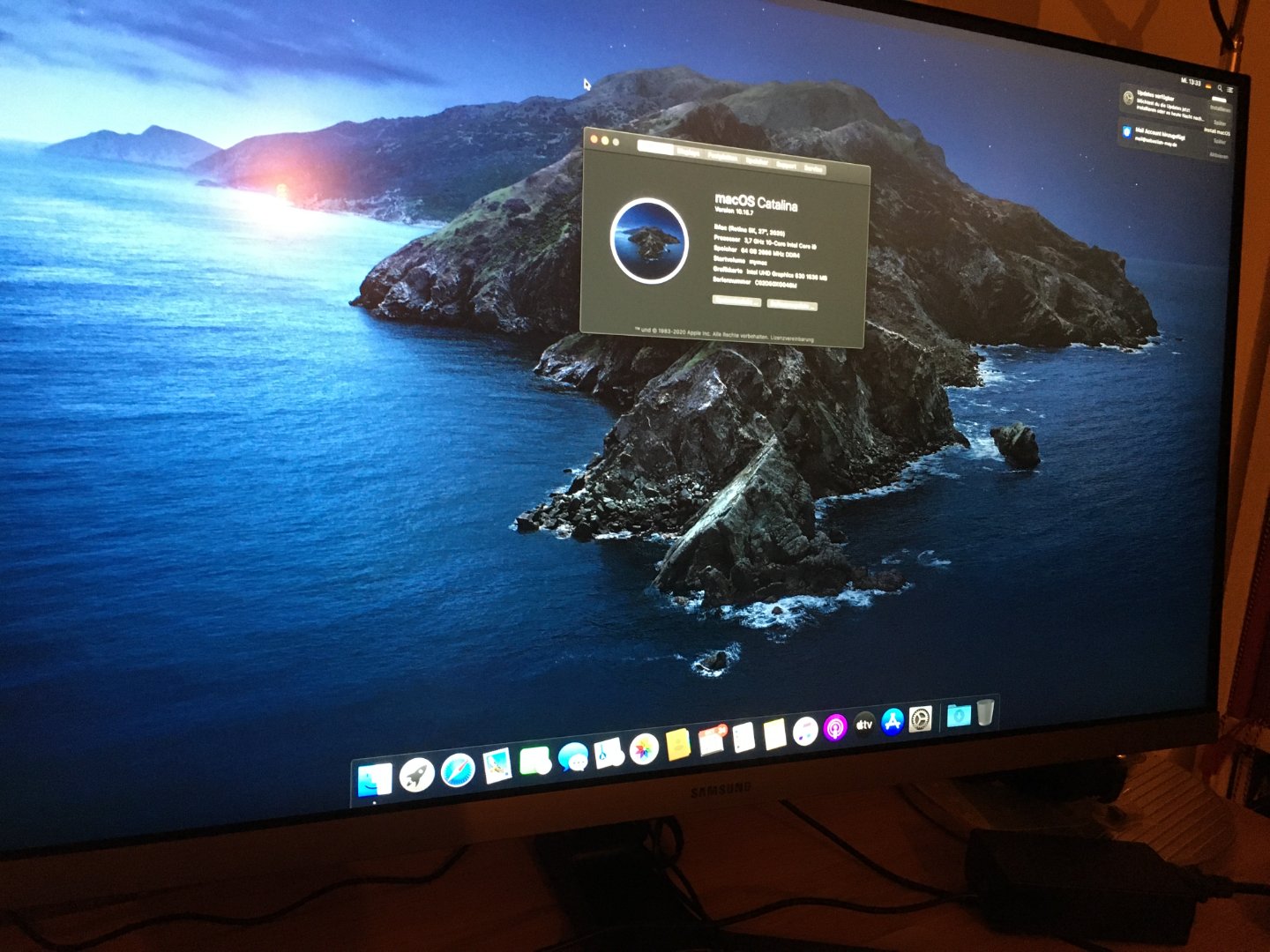Click the Startvolume row

point(740,261)
